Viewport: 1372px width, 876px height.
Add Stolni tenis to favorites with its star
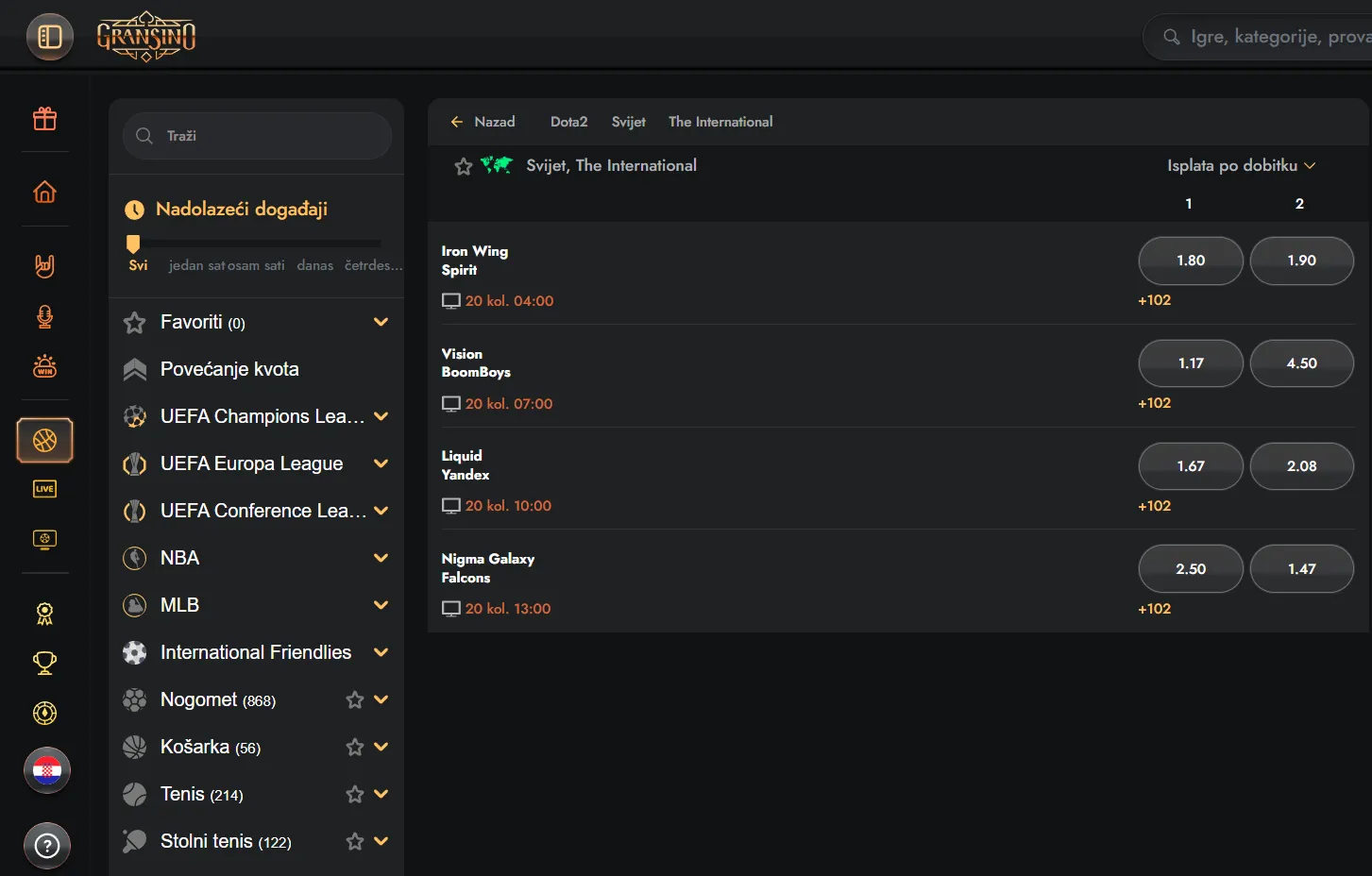tap(355, 841)
